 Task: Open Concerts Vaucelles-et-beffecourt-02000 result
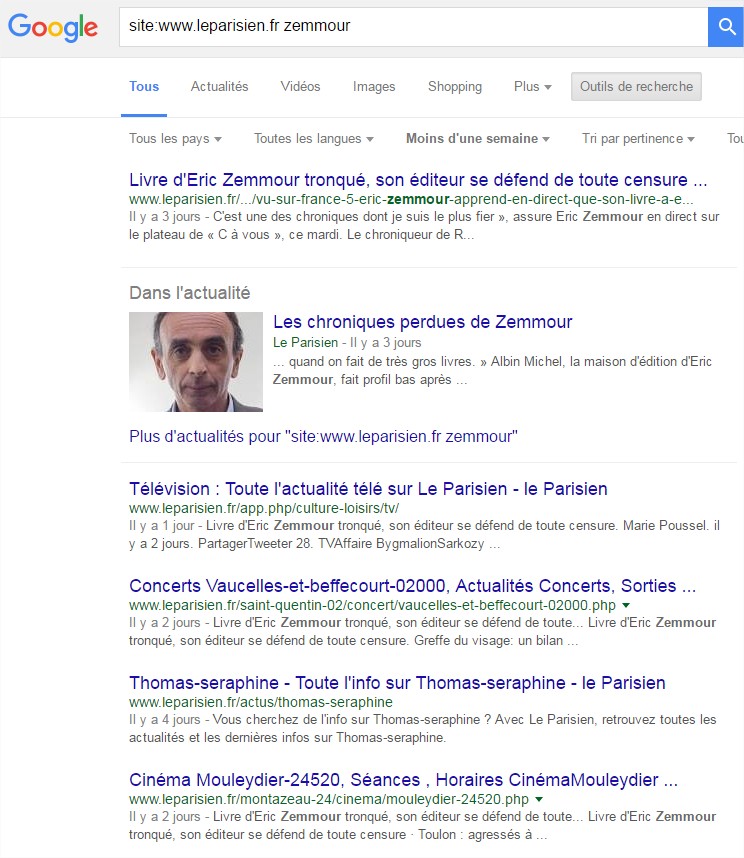tap(412, 585)
